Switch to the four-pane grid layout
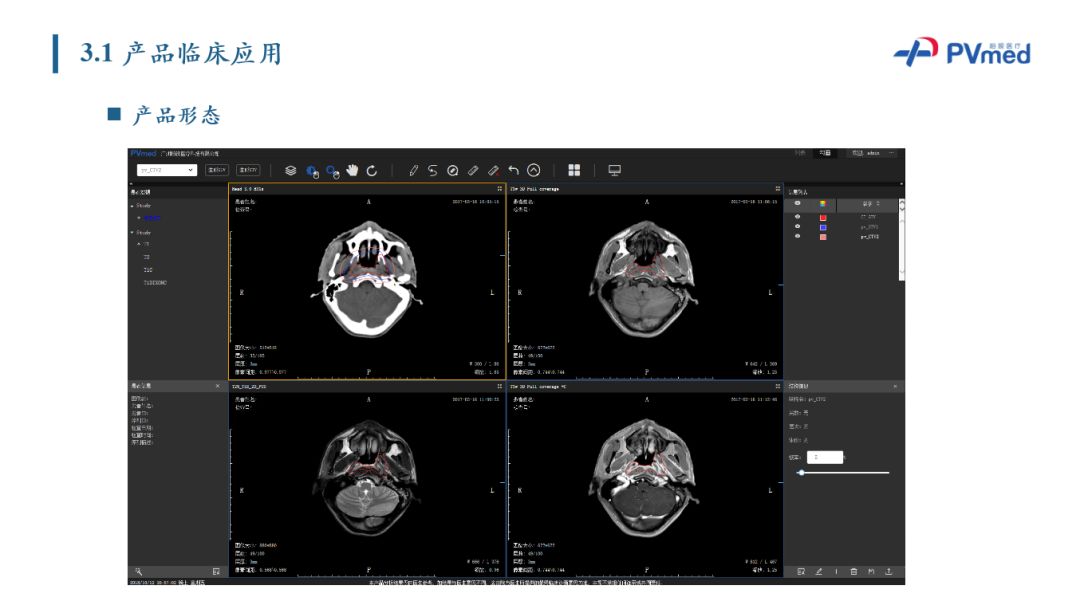 pyautogui.click(x=574, y=170)
